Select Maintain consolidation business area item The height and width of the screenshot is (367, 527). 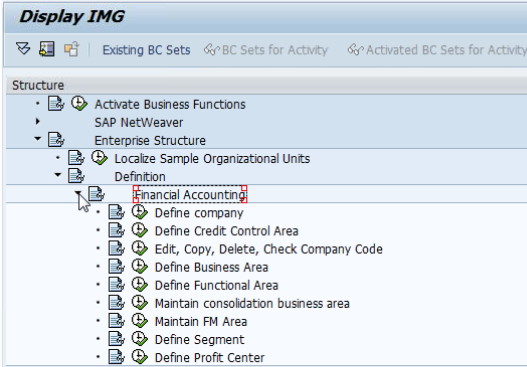(252, 303)
